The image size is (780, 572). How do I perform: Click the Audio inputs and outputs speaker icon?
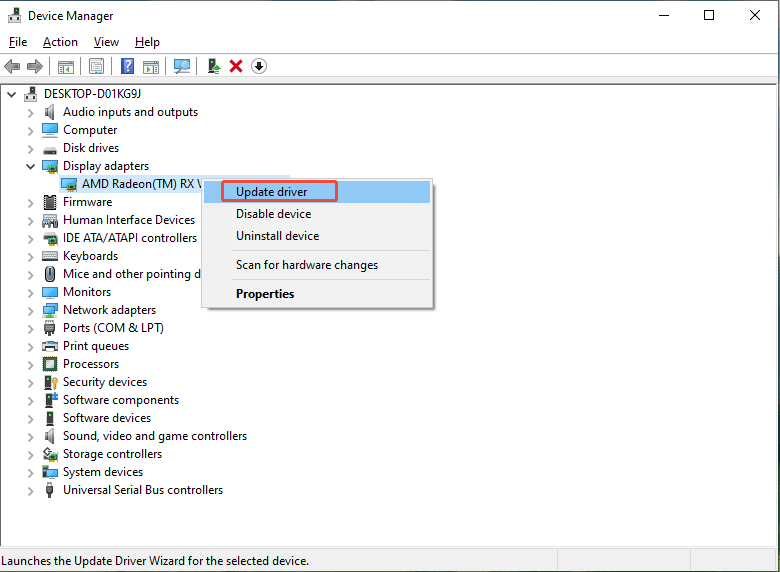(49, 112)
